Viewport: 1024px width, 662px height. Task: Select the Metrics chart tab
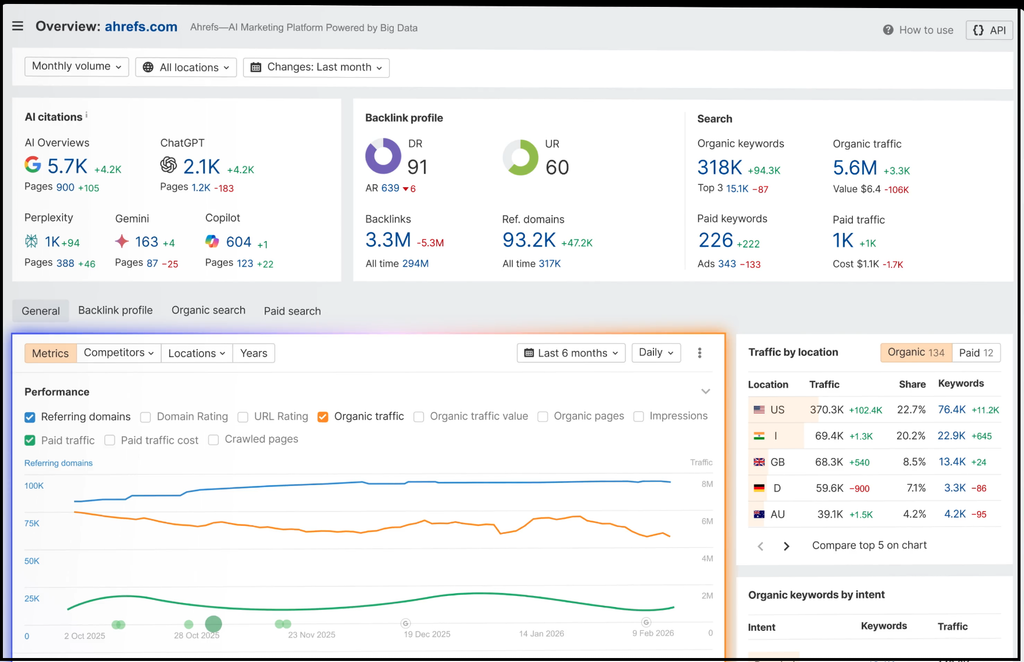click(x=50, y=353)
